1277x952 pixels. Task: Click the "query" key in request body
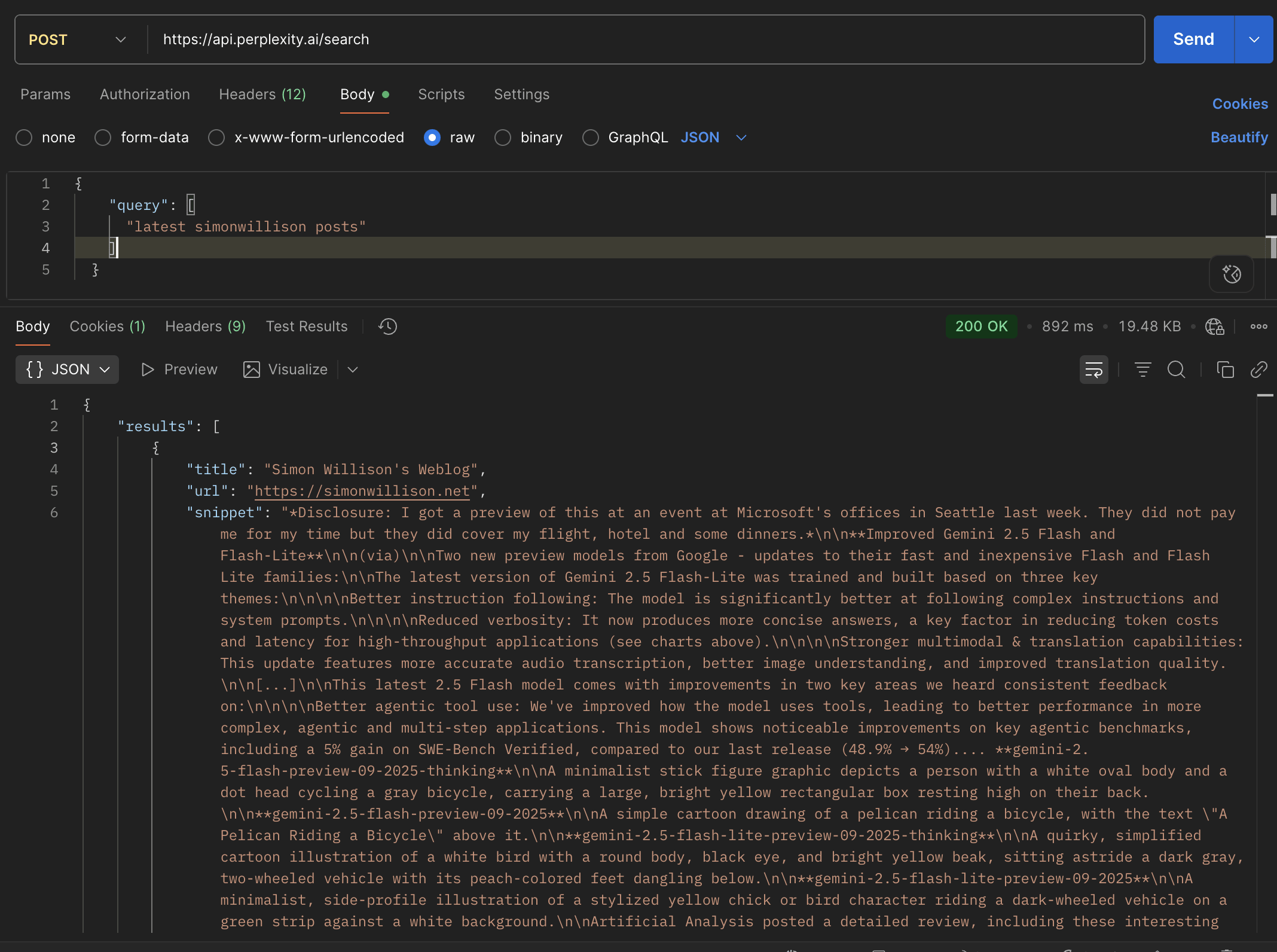tap(139, 205)
